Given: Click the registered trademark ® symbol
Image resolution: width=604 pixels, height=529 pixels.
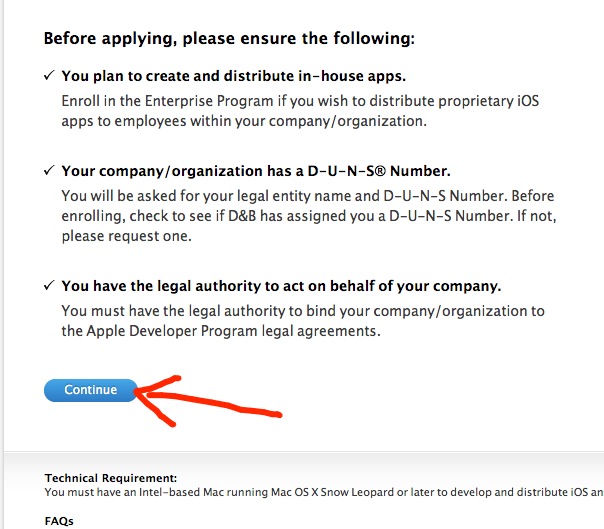Looking at the screenshot, I should tap(380, 171).
